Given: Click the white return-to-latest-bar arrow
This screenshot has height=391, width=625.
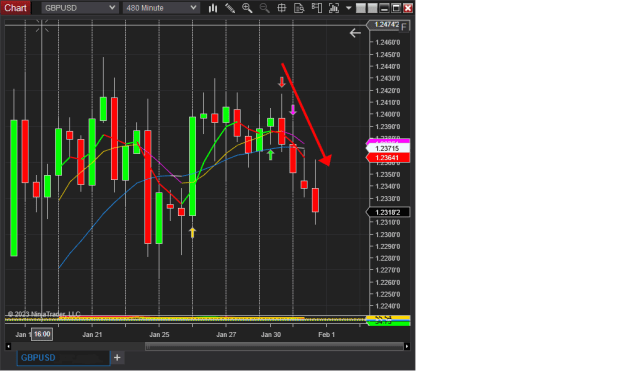Looking at the screenshot, I should click(355, 33).
